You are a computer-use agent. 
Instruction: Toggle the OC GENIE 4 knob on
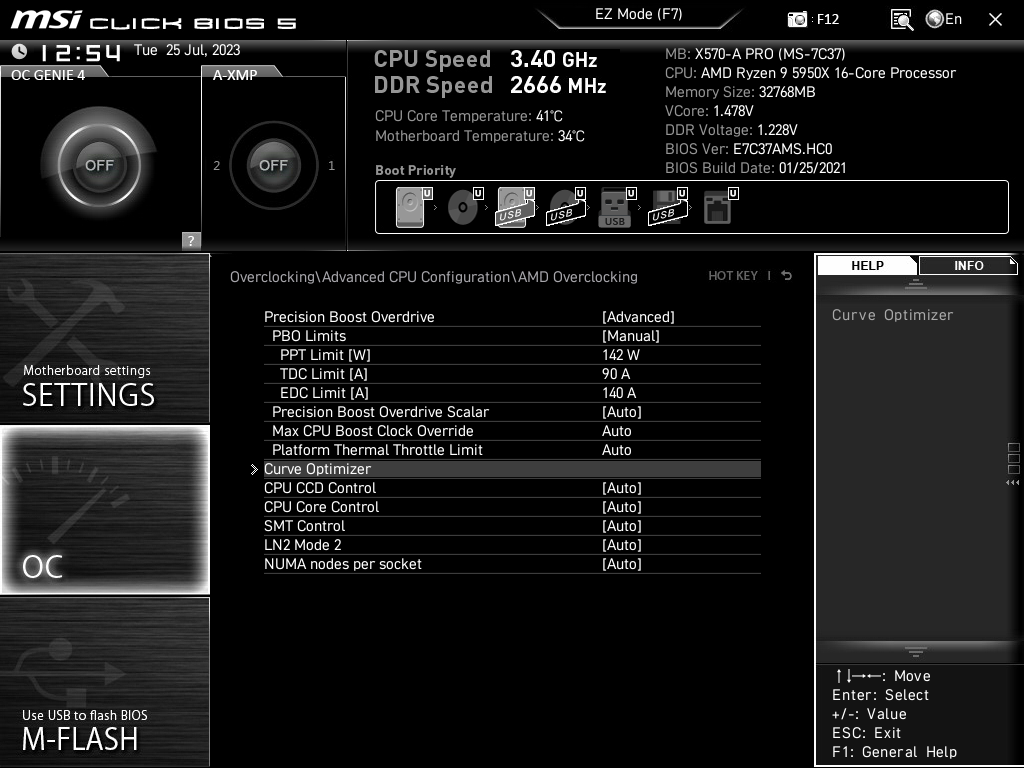point(100,163)
